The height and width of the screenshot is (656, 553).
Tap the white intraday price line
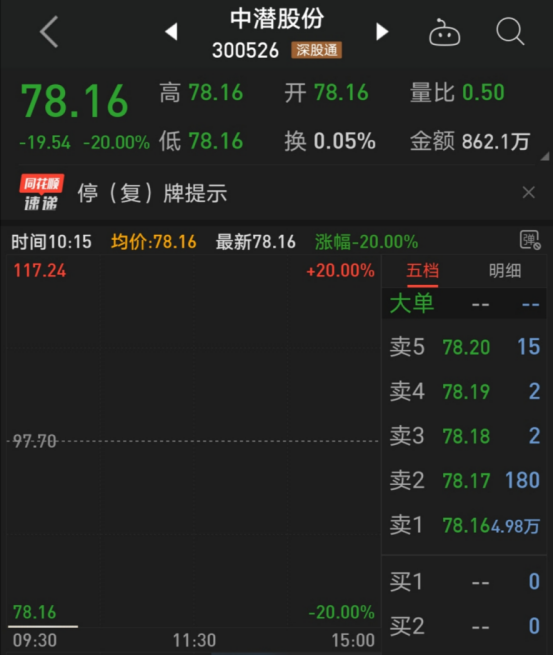tap(43, 626)
